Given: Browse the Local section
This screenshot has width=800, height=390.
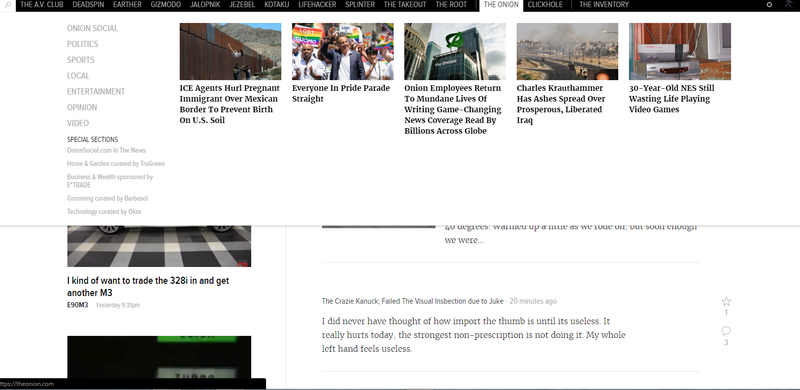Looking at the screenshot, I should click(78, 76).
